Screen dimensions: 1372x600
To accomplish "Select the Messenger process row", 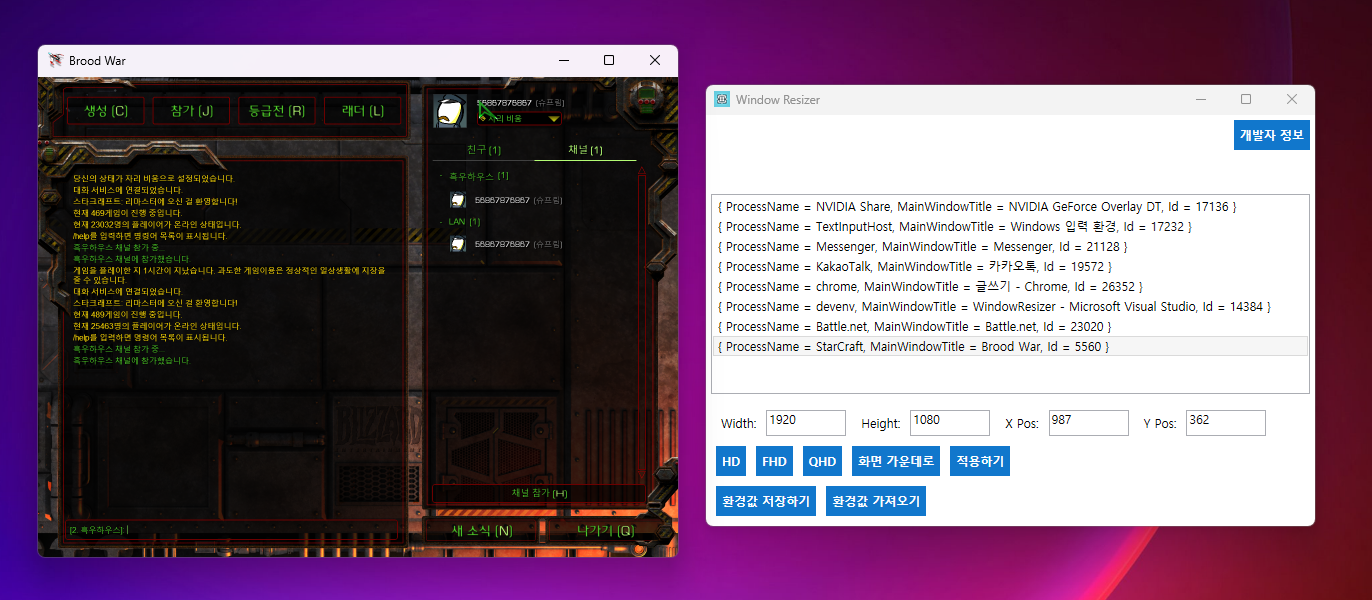I will (1010, 247).
